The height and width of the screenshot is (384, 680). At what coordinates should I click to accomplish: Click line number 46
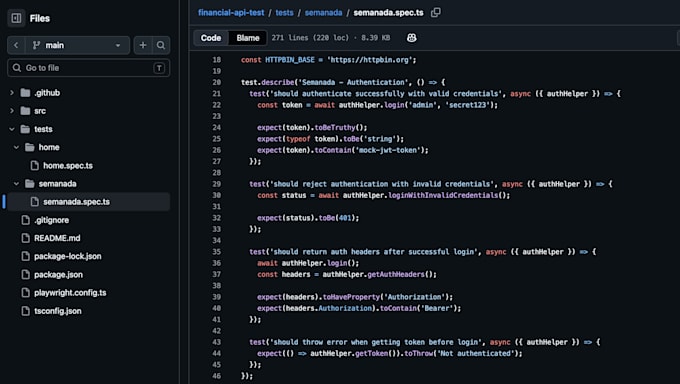pos(217,376)
